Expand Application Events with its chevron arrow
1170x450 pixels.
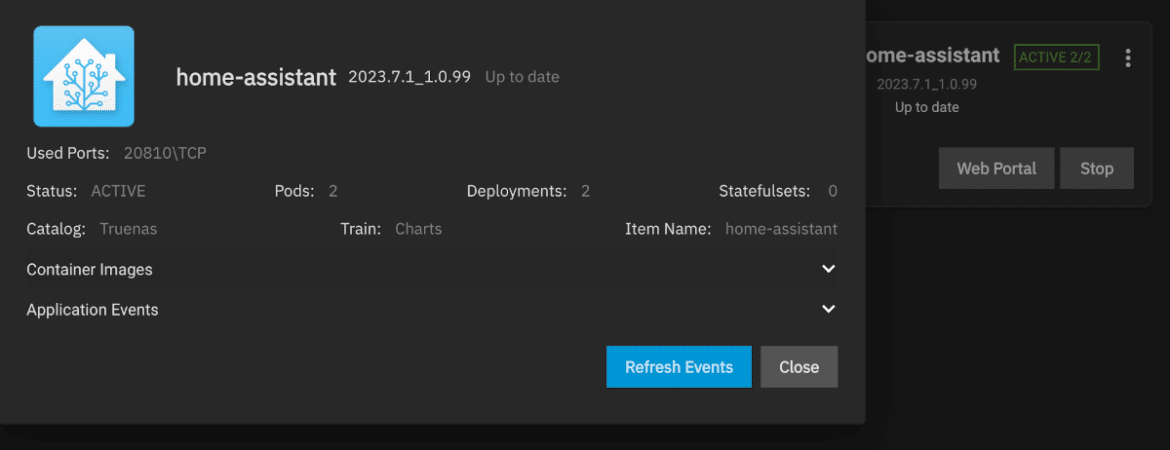coord(828,309)
